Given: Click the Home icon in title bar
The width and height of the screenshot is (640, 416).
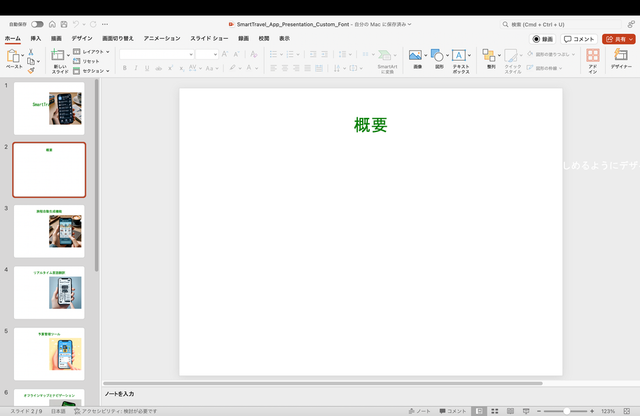Looking at the screenshot, I should 51,23.
